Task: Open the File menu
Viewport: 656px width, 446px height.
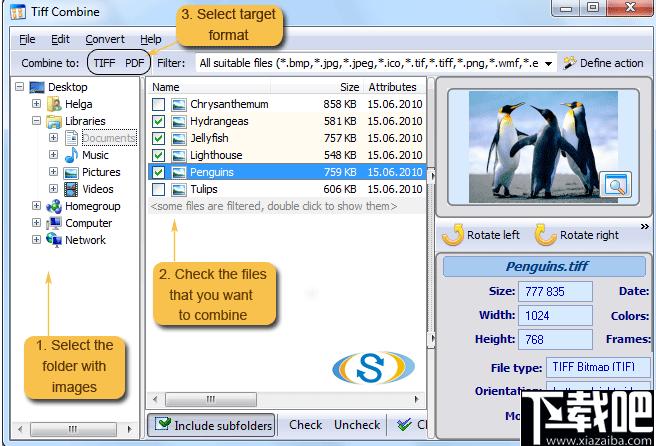Action: [27, 39]
